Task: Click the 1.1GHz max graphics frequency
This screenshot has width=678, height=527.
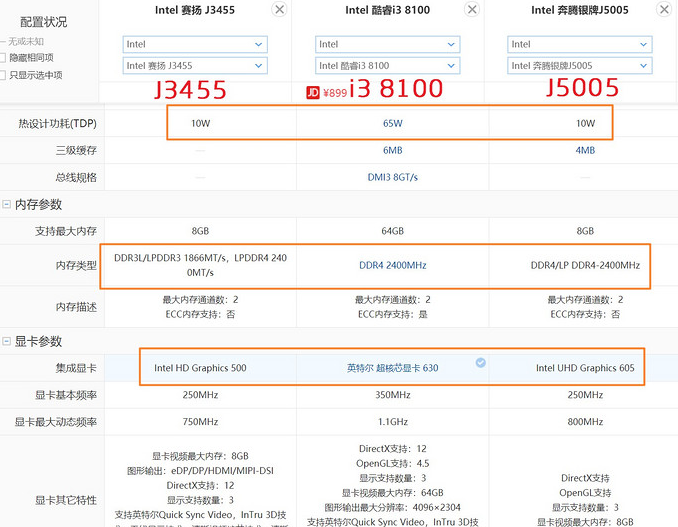Action: [x=393, y=422]
